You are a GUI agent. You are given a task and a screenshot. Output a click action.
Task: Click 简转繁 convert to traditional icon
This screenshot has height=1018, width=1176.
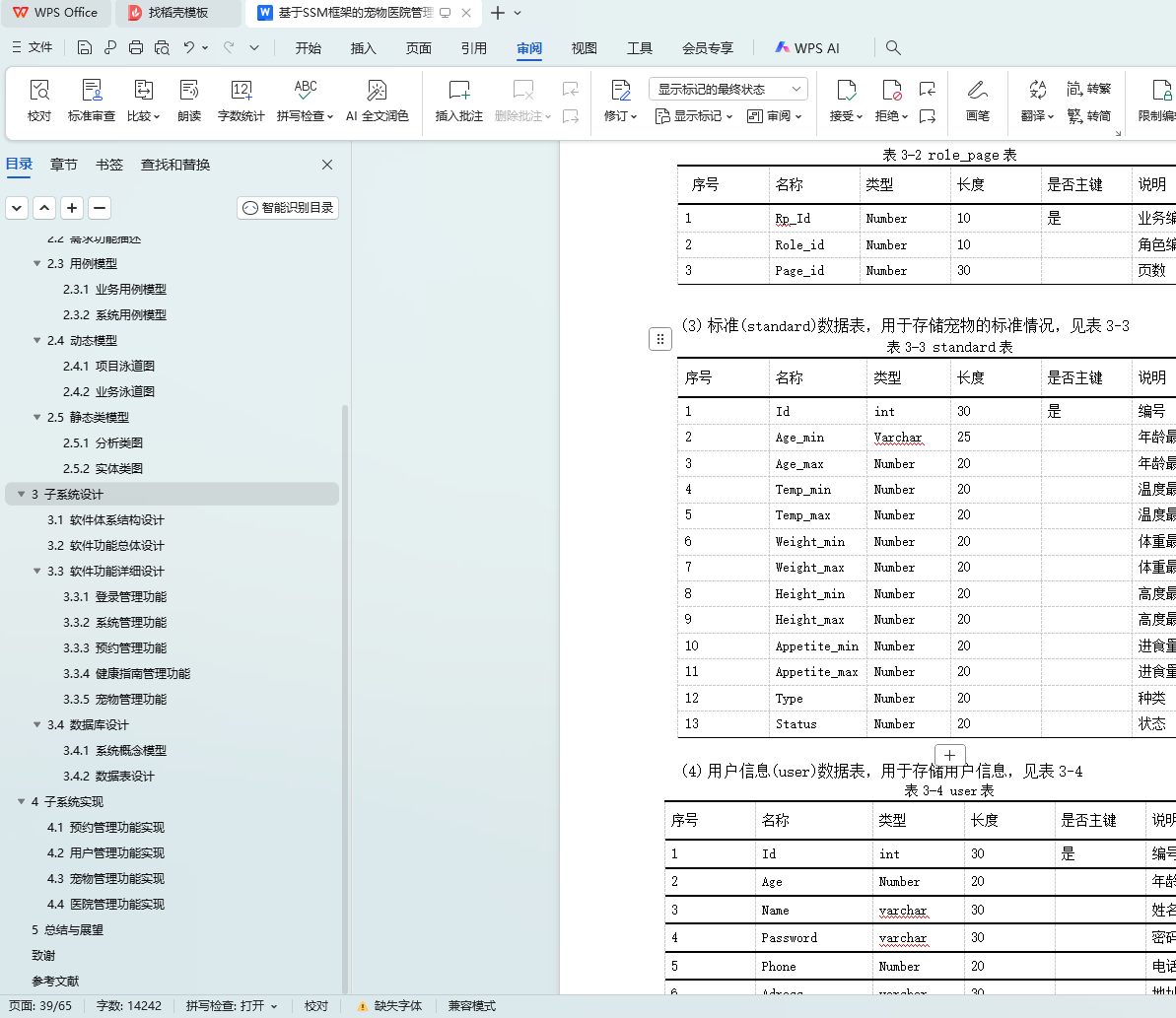(x=1088, y=89)
